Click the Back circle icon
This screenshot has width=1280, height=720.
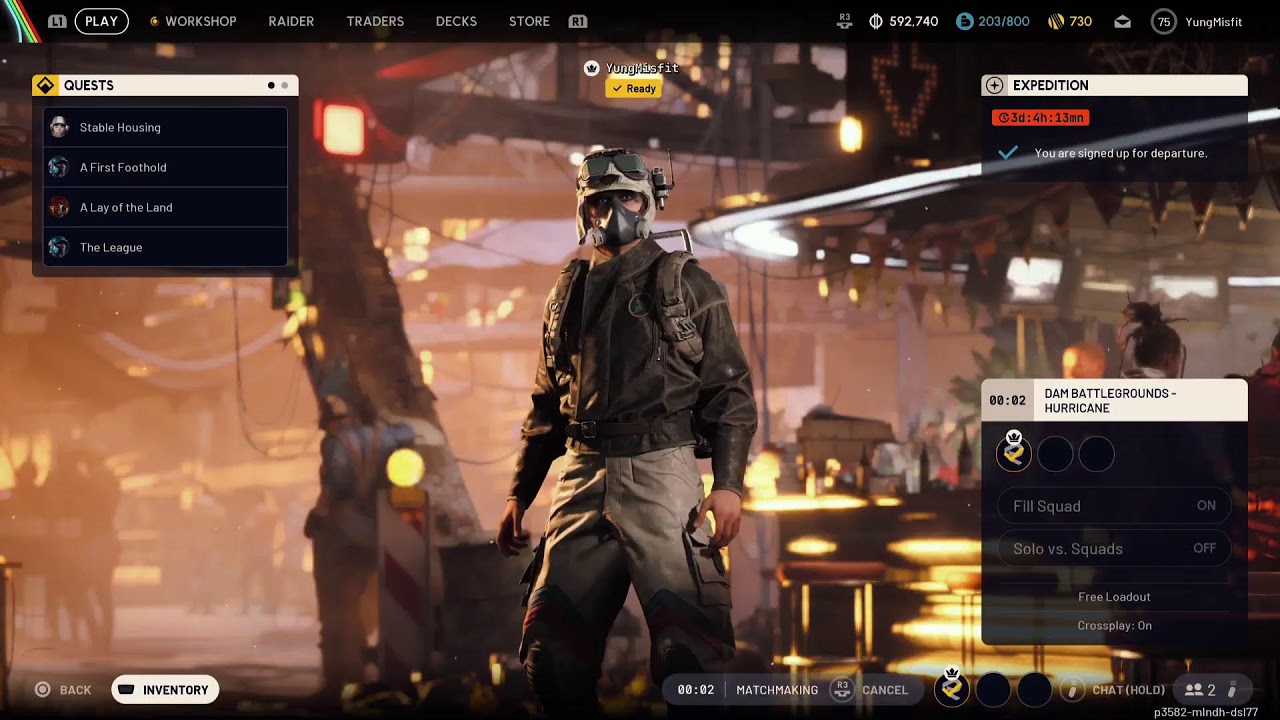(42, 689)
